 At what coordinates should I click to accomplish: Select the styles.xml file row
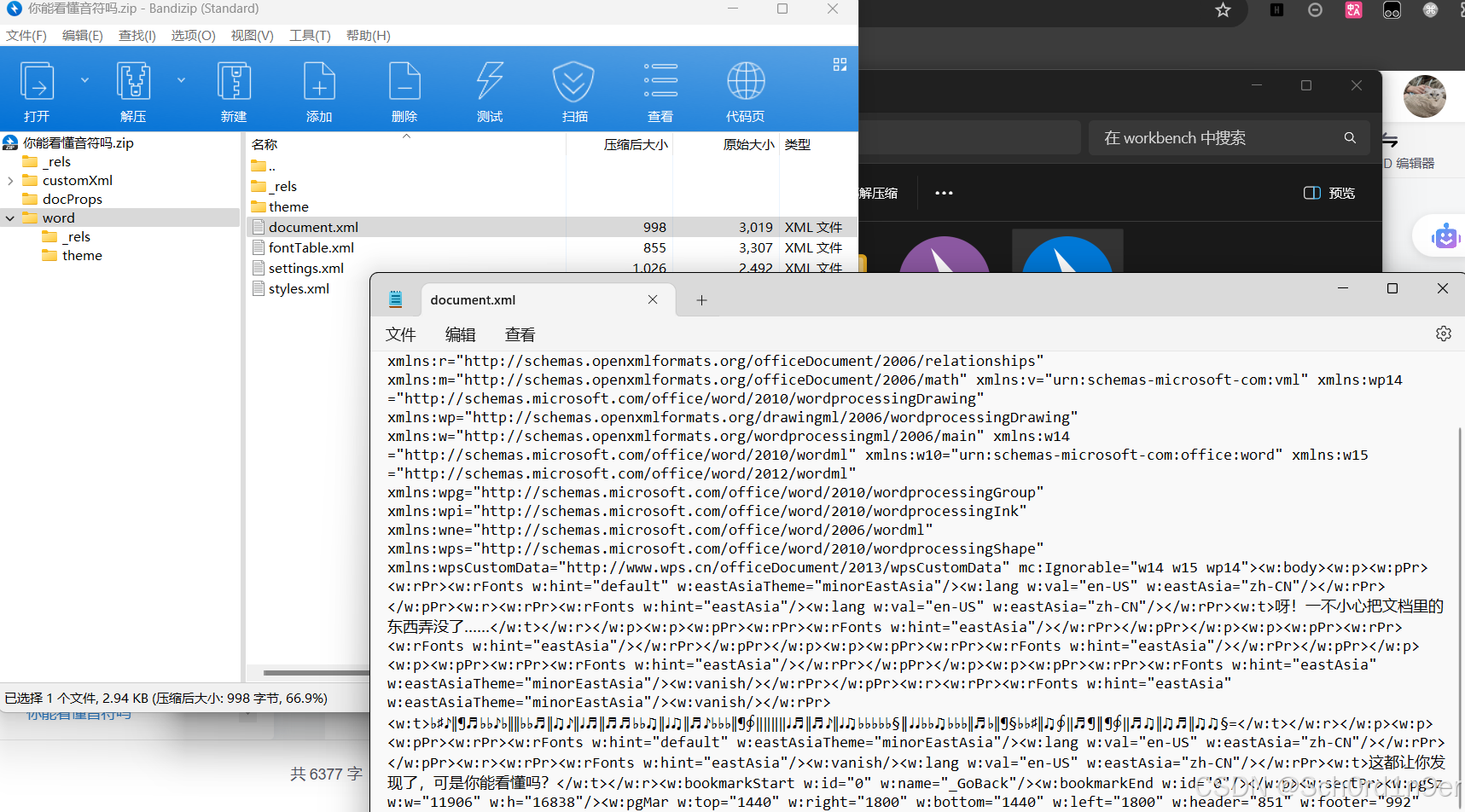[x=299, y=288]
